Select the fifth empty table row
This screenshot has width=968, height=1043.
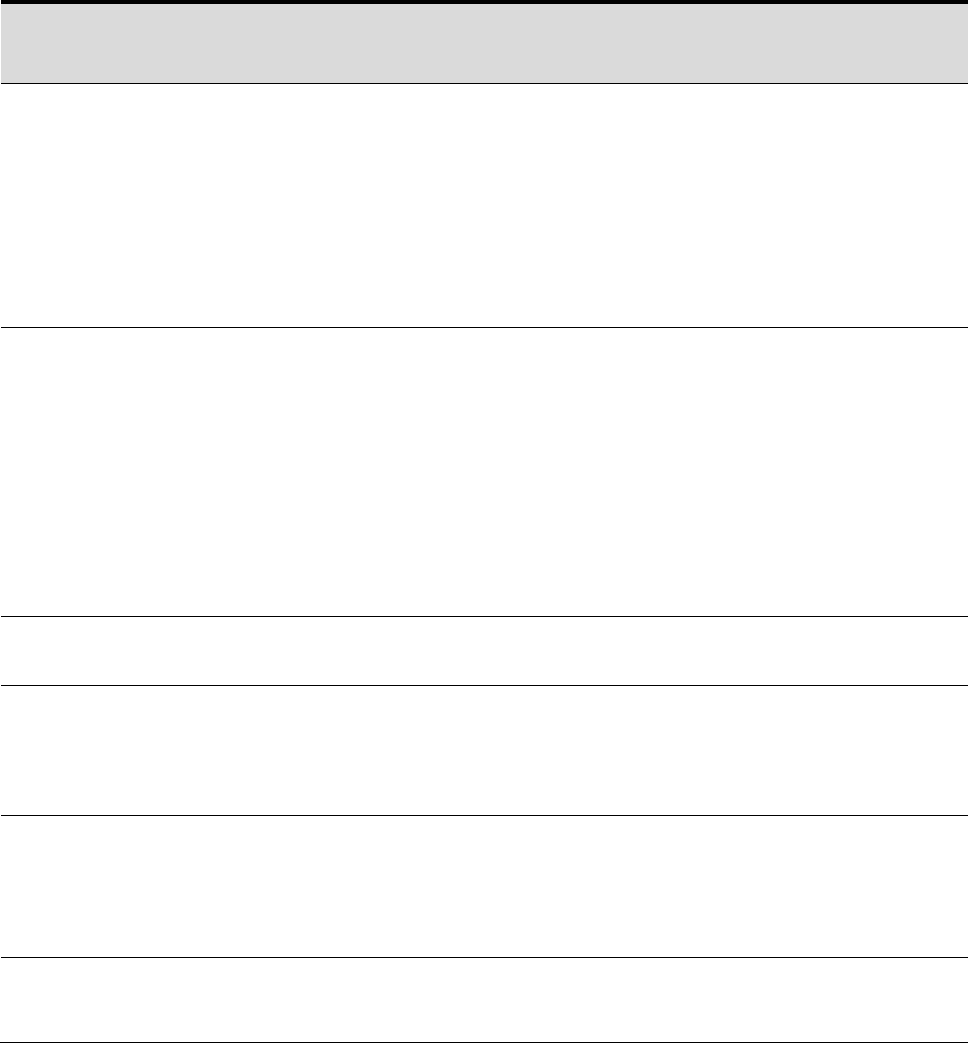(484, 887)
